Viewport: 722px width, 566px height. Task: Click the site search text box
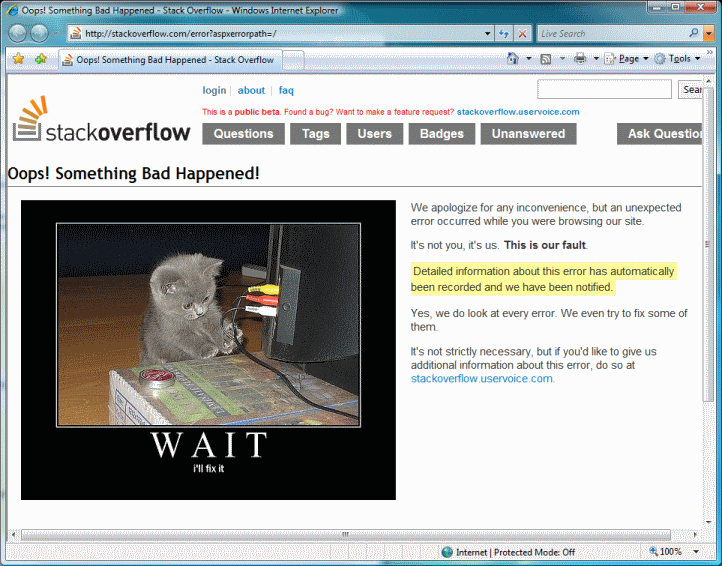(x=604, y=89)
